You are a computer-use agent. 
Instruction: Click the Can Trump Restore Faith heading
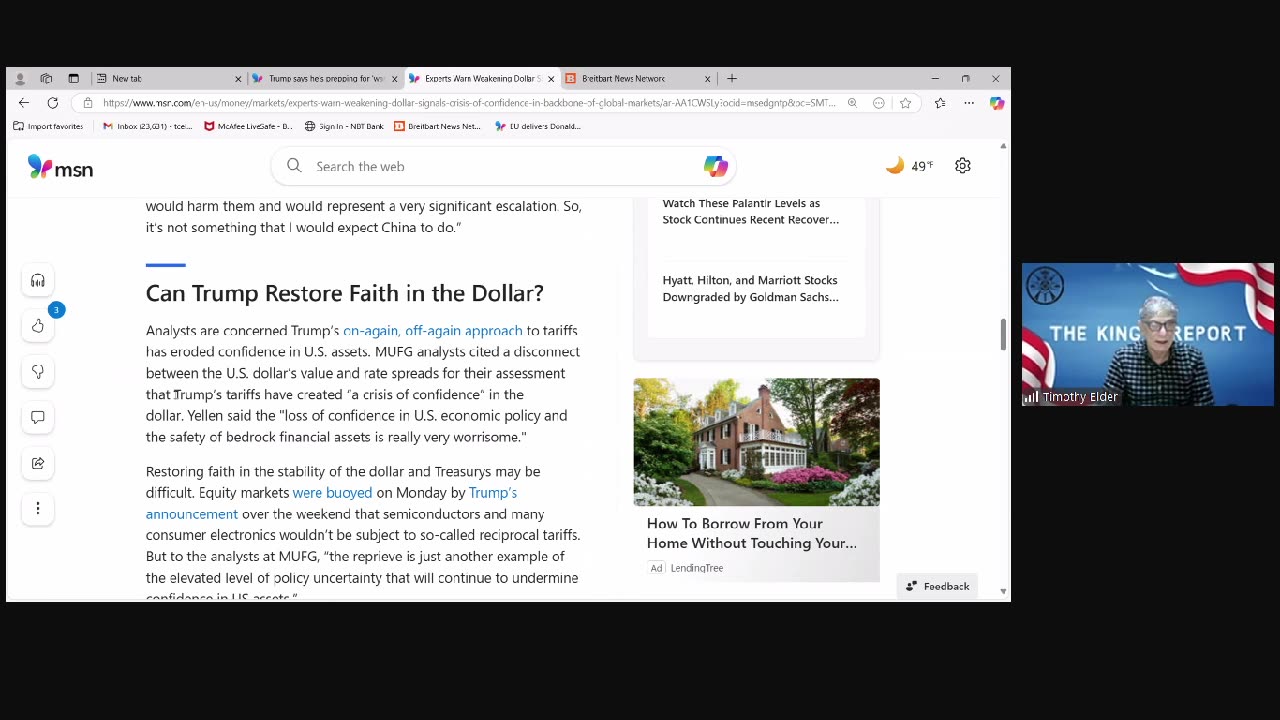click(x=345, y=293)
